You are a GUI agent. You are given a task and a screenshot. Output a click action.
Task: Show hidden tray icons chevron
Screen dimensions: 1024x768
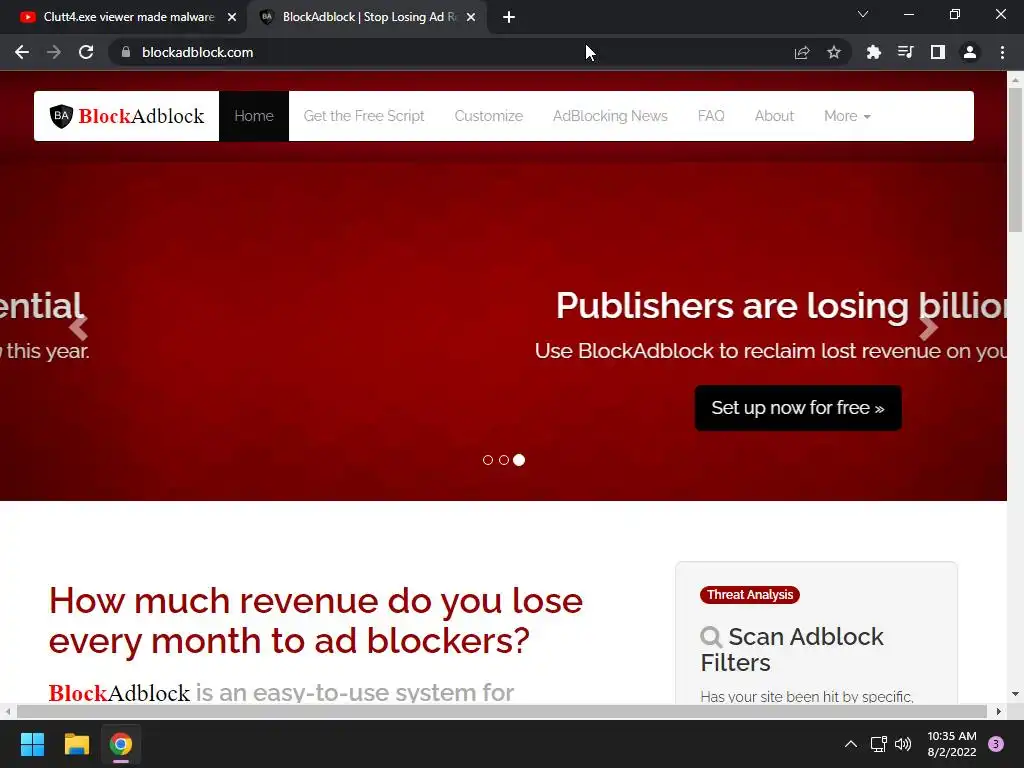click(851, 744)
